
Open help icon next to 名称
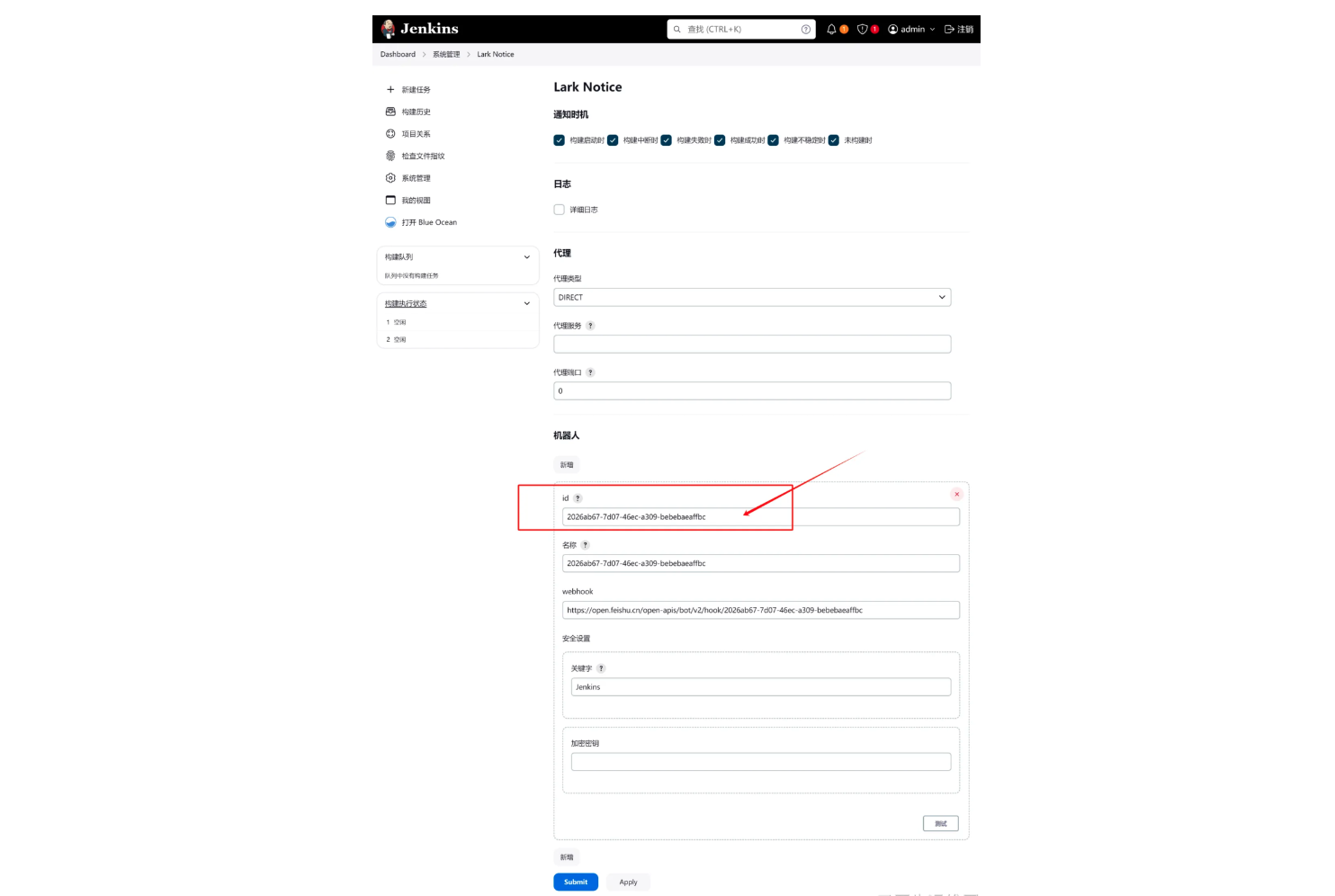click(x=585, y=545)
